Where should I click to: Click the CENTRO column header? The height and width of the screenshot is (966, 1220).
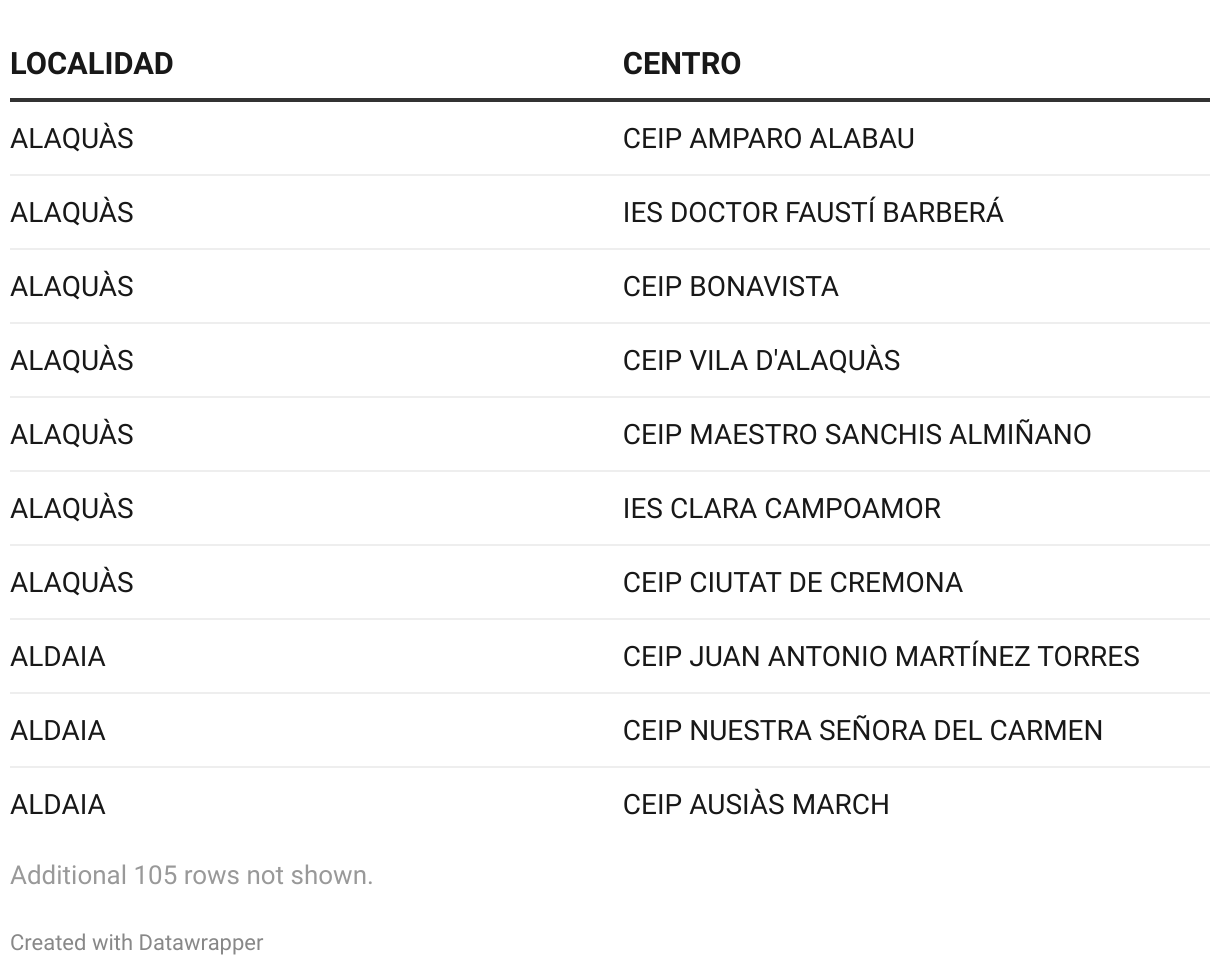coord(682,64)
